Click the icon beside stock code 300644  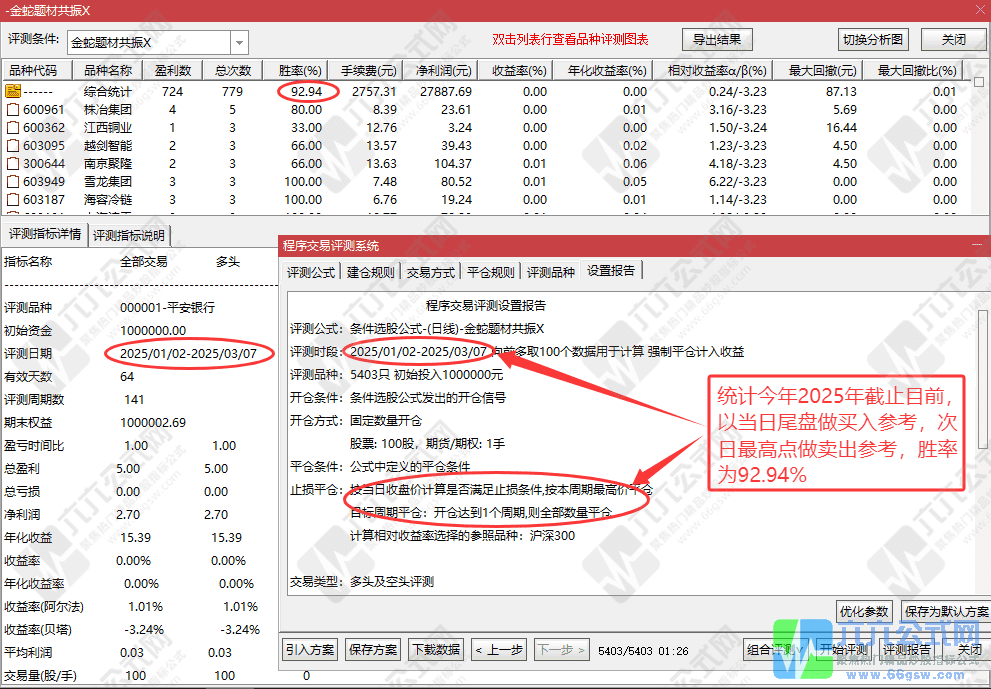[13, 163]
